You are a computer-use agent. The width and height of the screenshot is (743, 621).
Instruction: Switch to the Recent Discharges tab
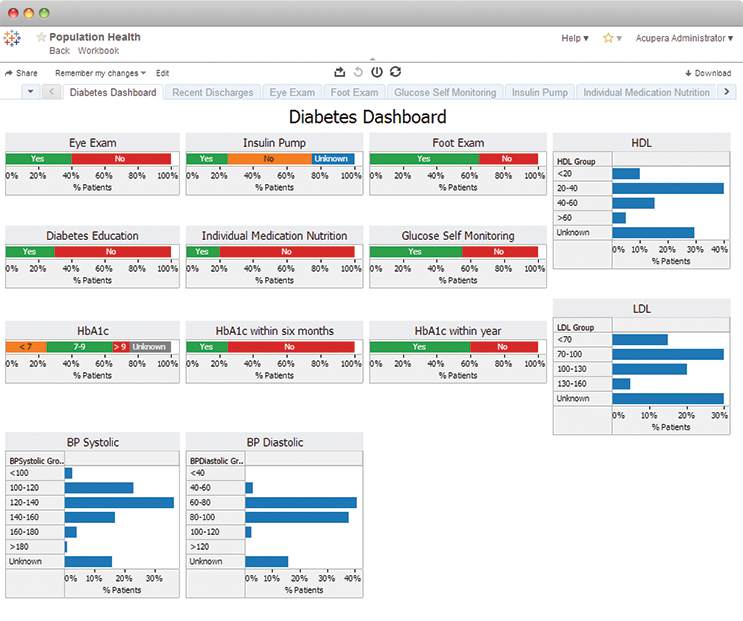pos(213,93)
